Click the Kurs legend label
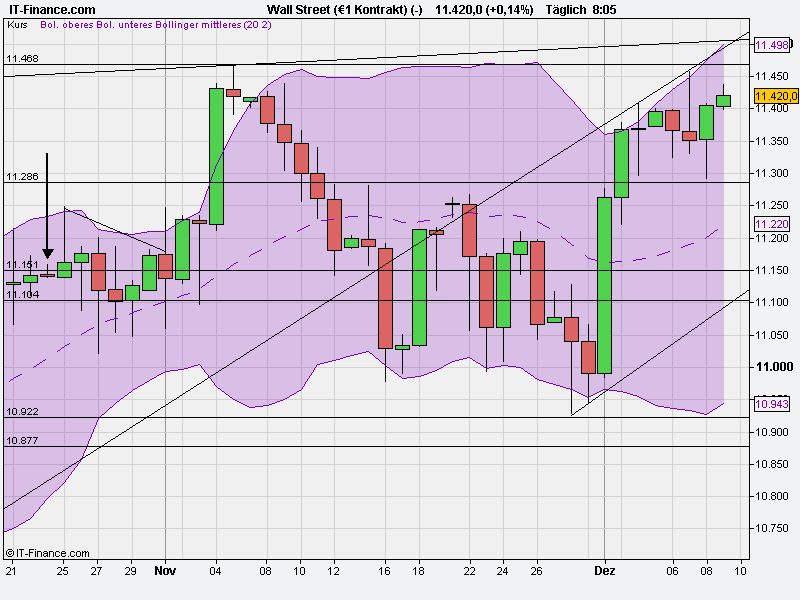 pyautogui.click(x=17, y=24)
